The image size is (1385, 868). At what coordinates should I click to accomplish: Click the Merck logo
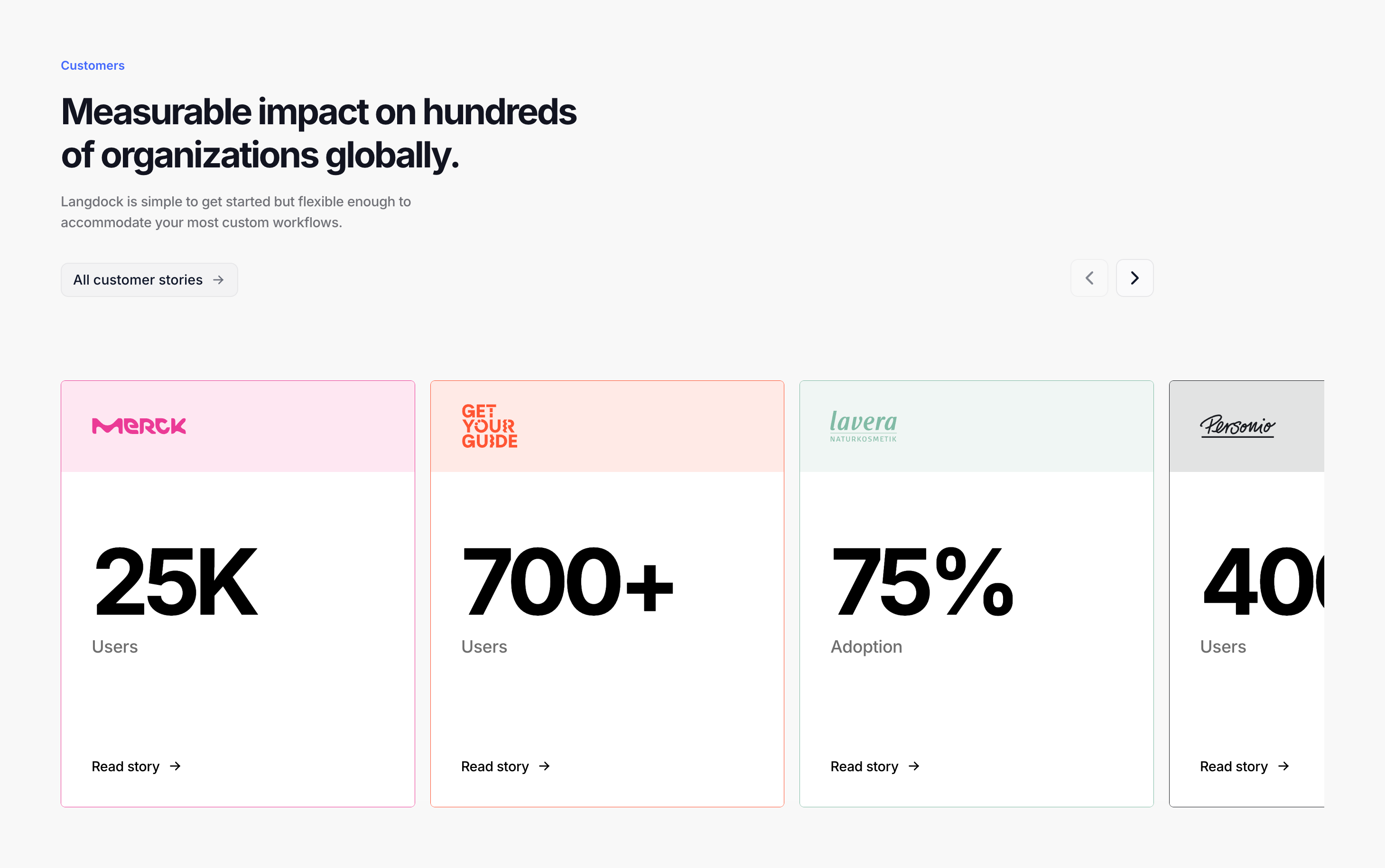[x=139, y=426]
